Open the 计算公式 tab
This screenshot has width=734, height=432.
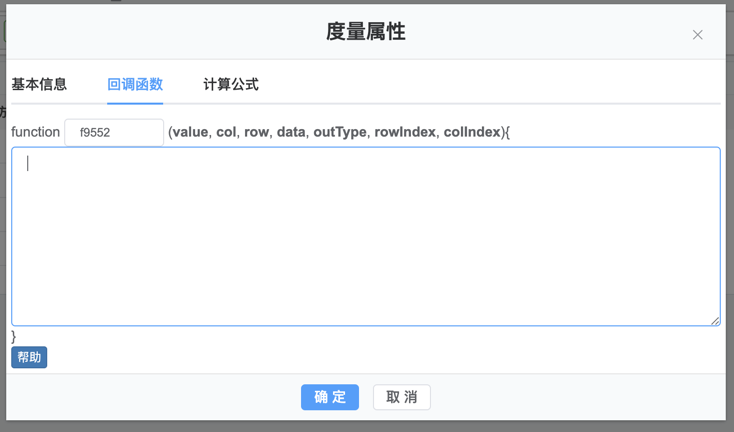231,84
